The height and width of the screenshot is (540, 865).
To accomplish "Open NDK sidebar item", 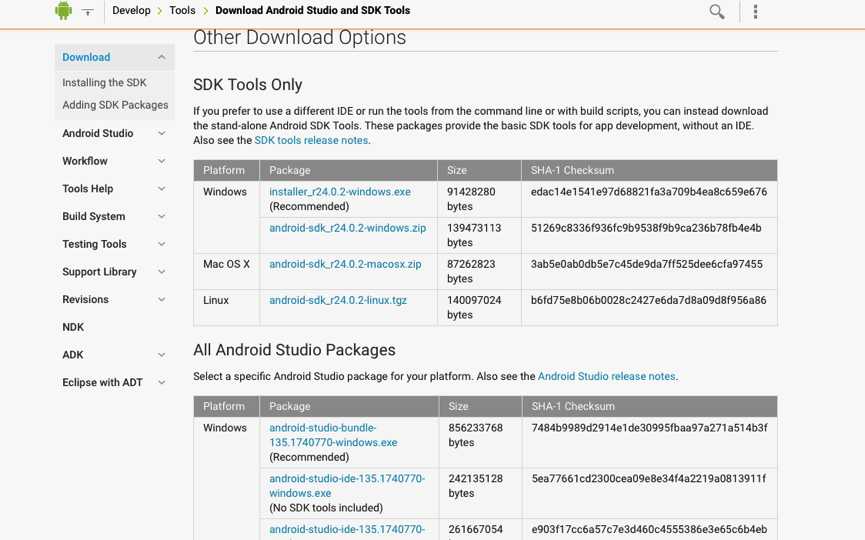I will [73, 327].
